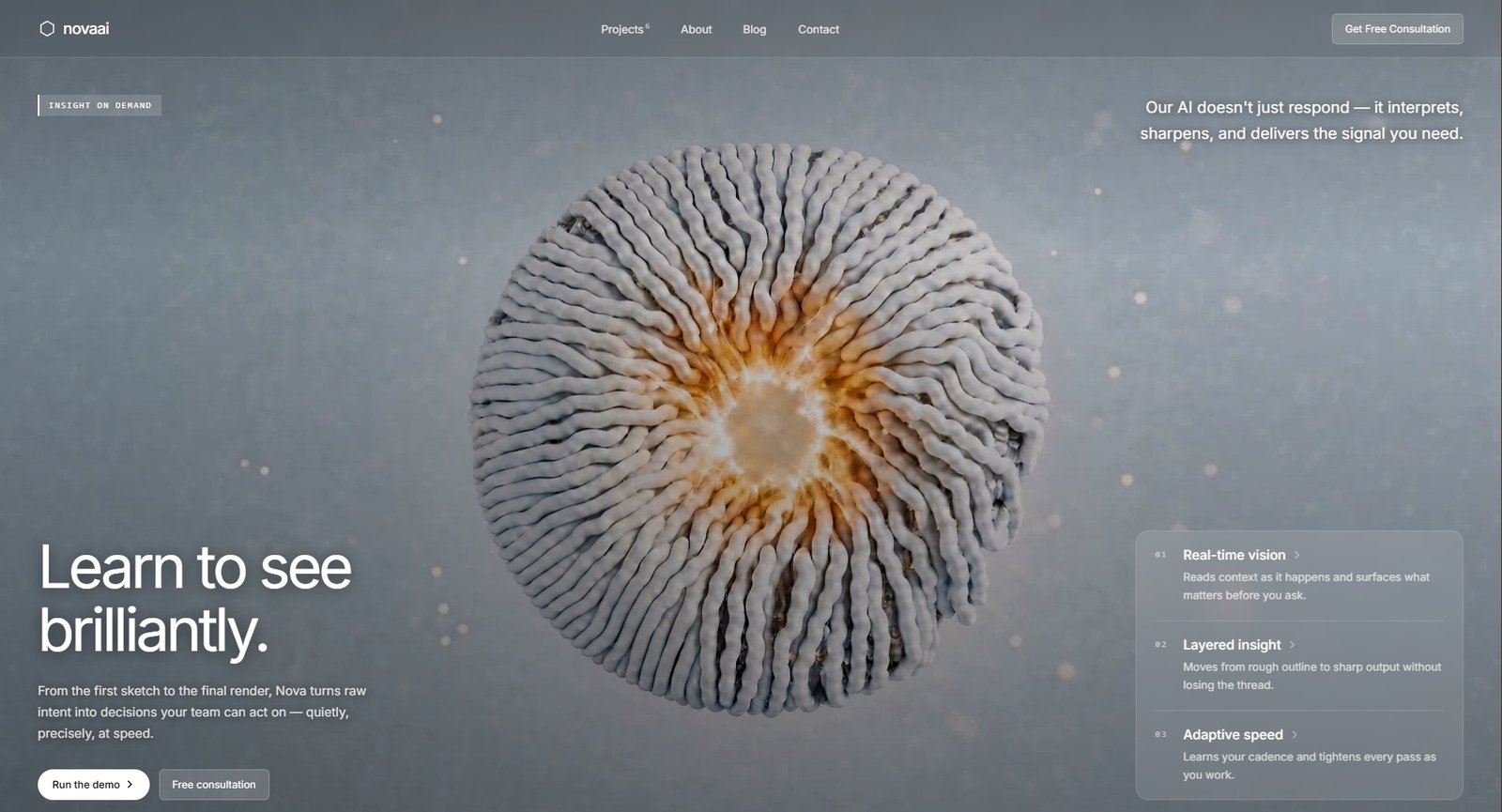This screenshot has height=812, width=1502.
Task: Click the 03 step number label
Action: pos(1160,735)
